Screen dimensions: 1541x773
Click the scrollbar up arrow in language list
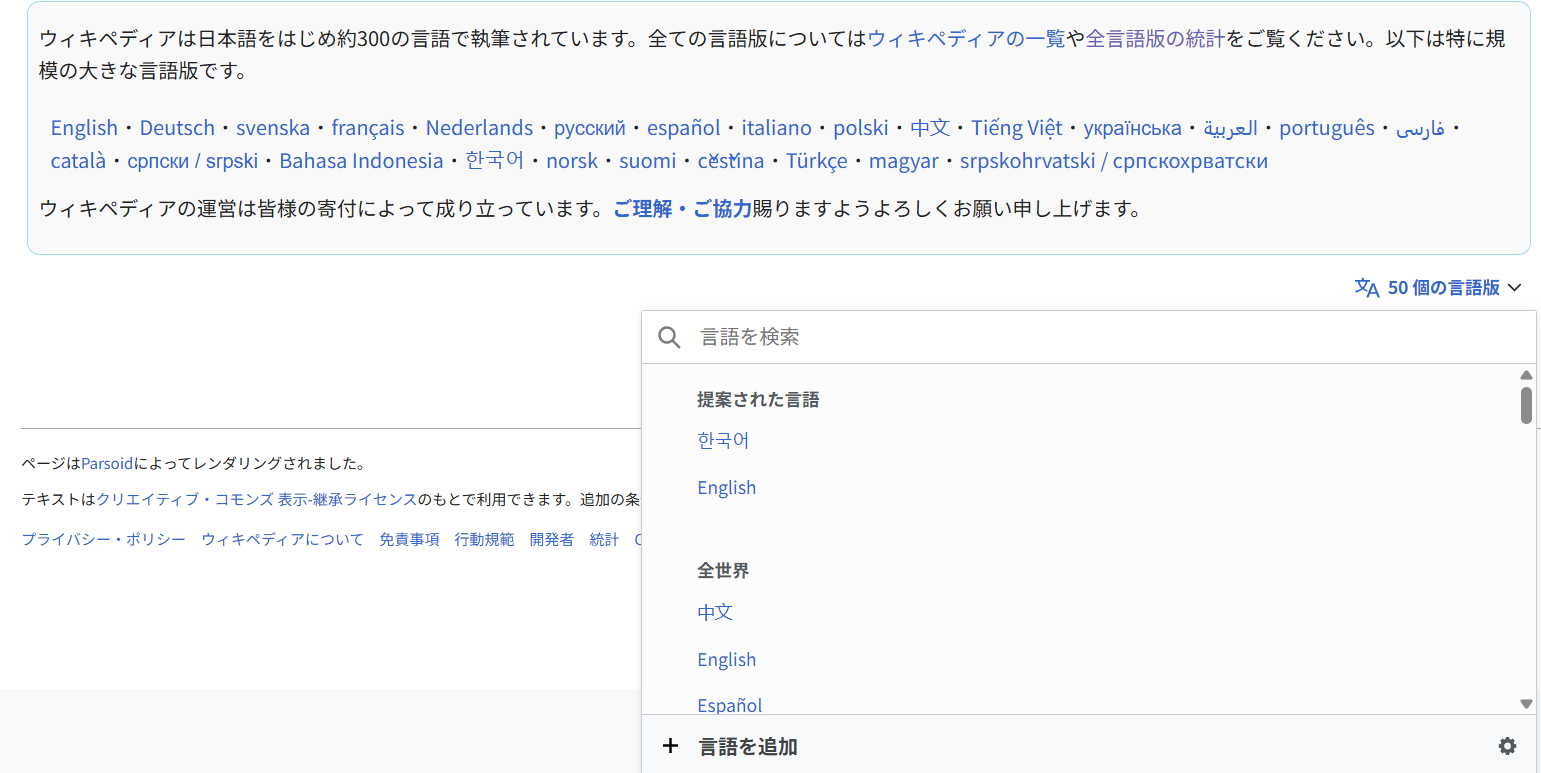click(x=1526, y=375)
